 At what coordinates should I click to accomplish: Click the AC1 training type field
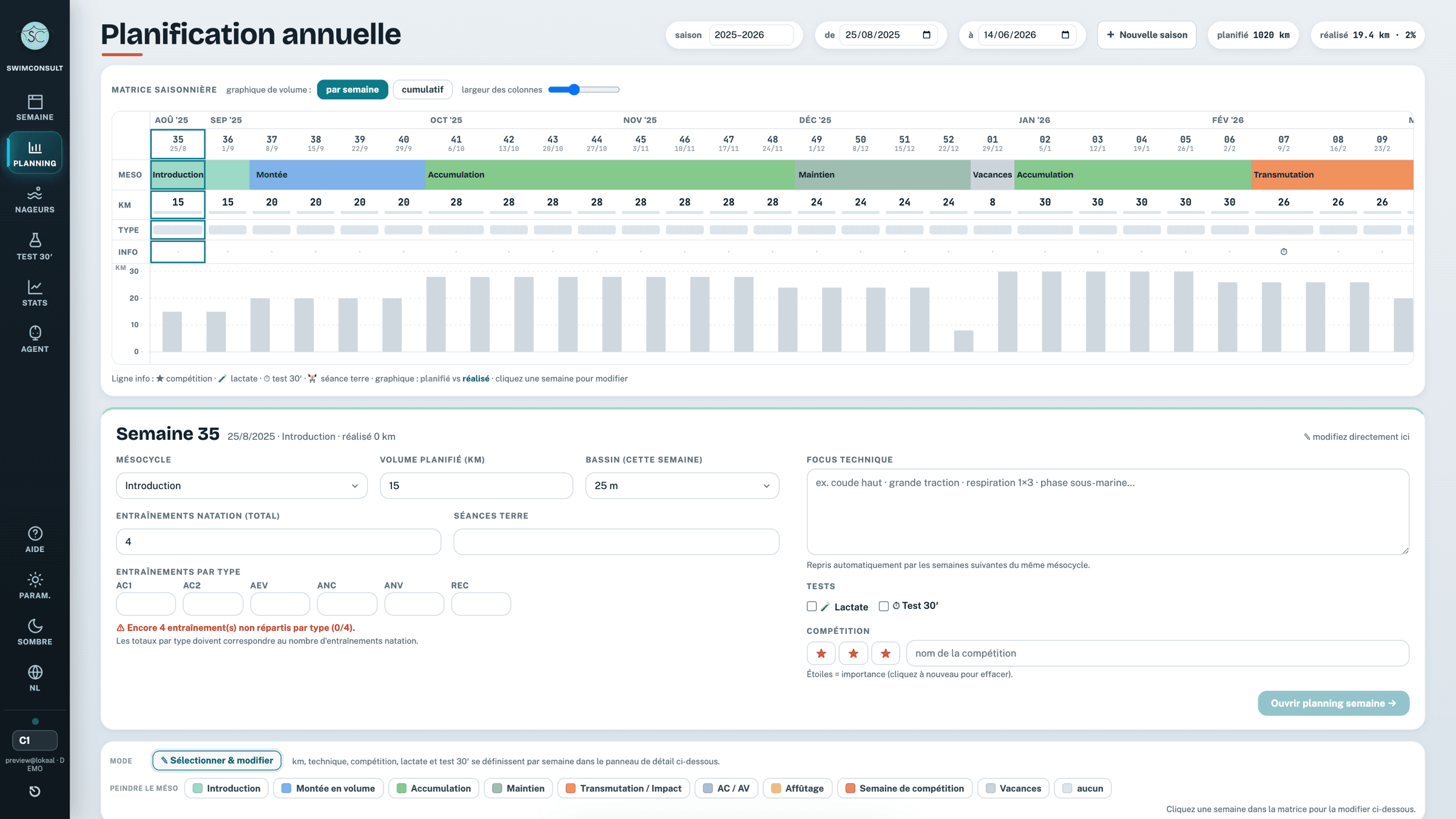point(146,604)
